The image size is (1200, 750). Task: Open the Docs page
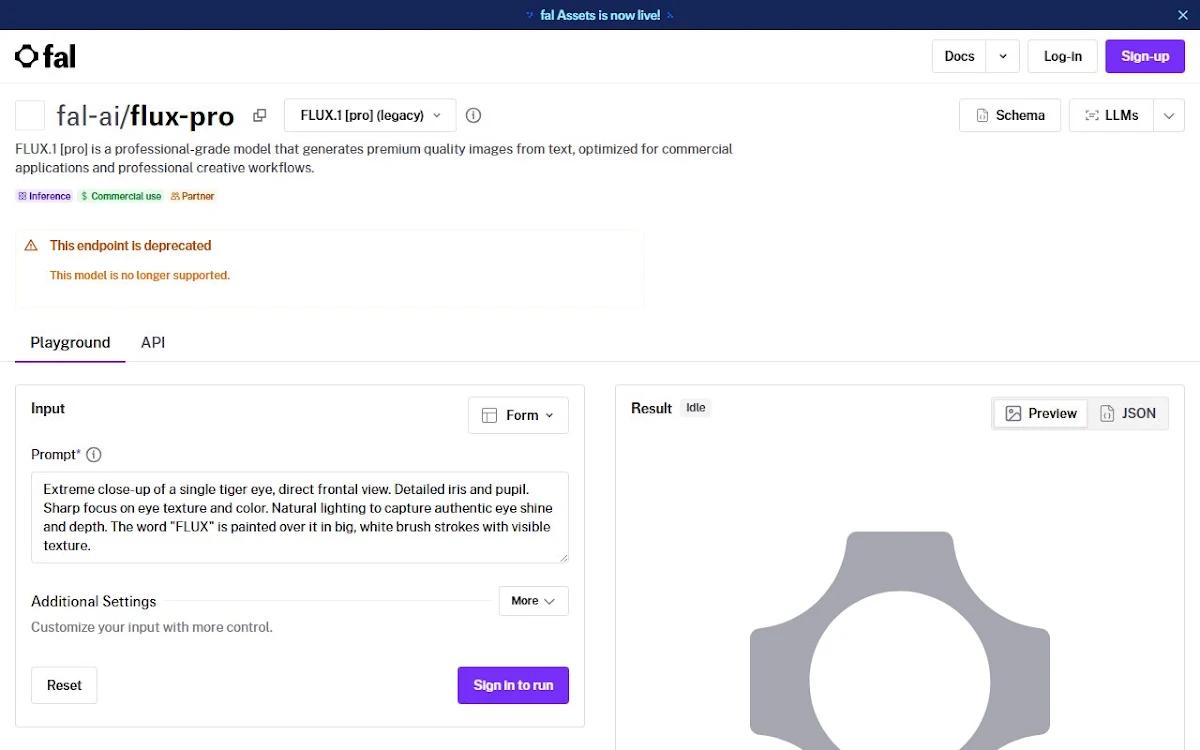(959, 56)
